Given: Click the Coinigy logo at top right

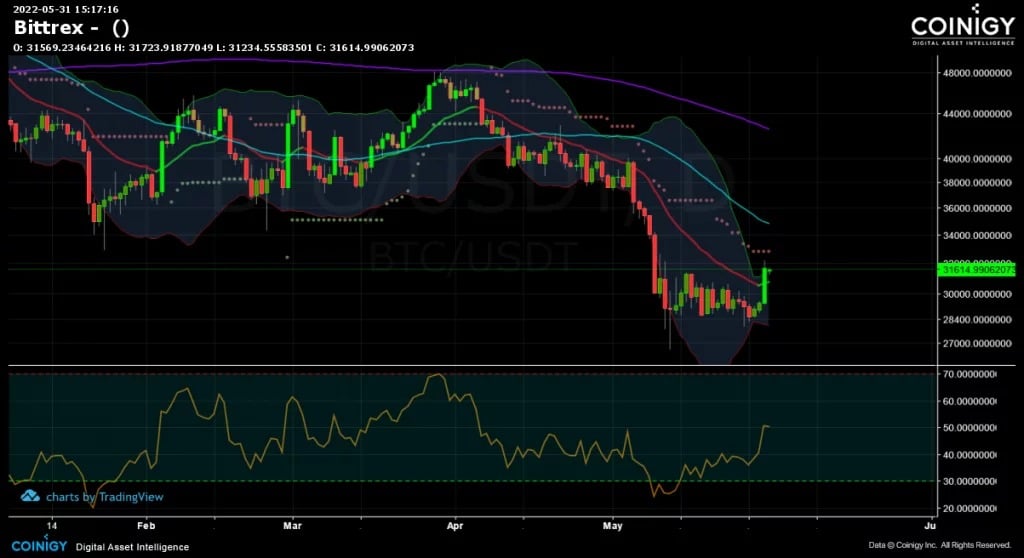Looking at the screenshot, I should tap(963, 25).
